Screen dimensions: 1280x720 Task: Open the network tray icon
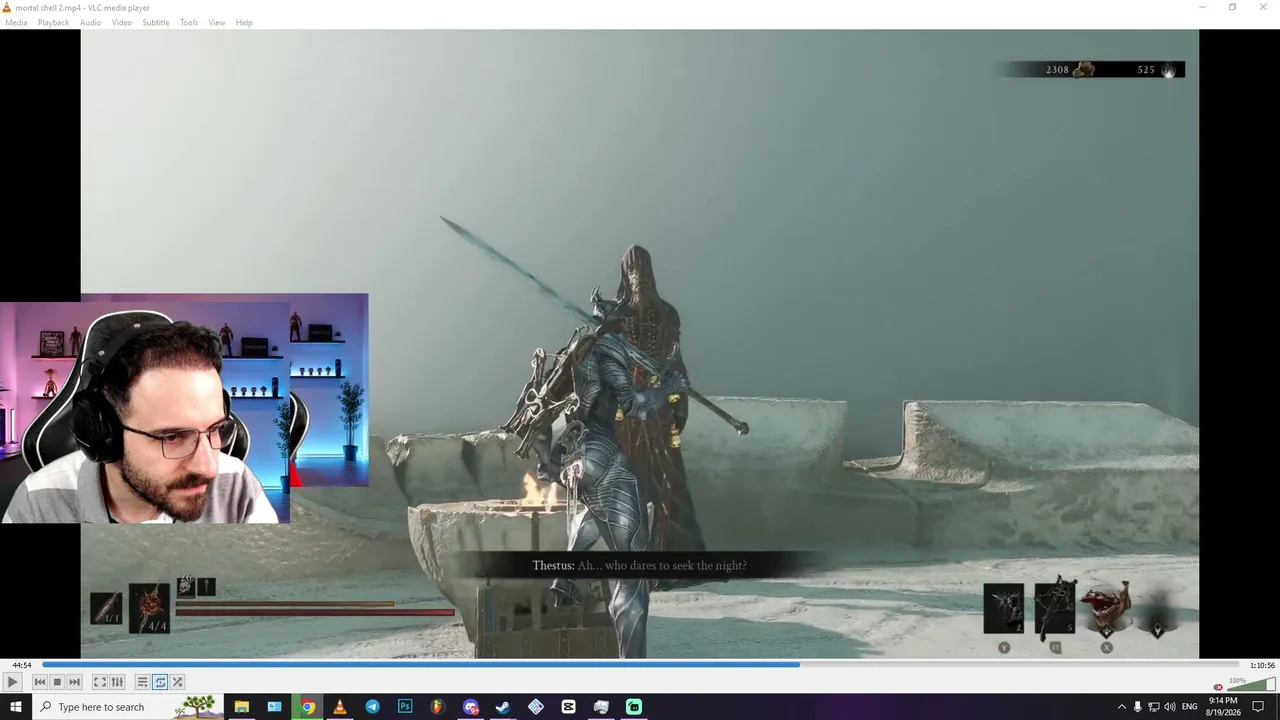pos(1153,707)
